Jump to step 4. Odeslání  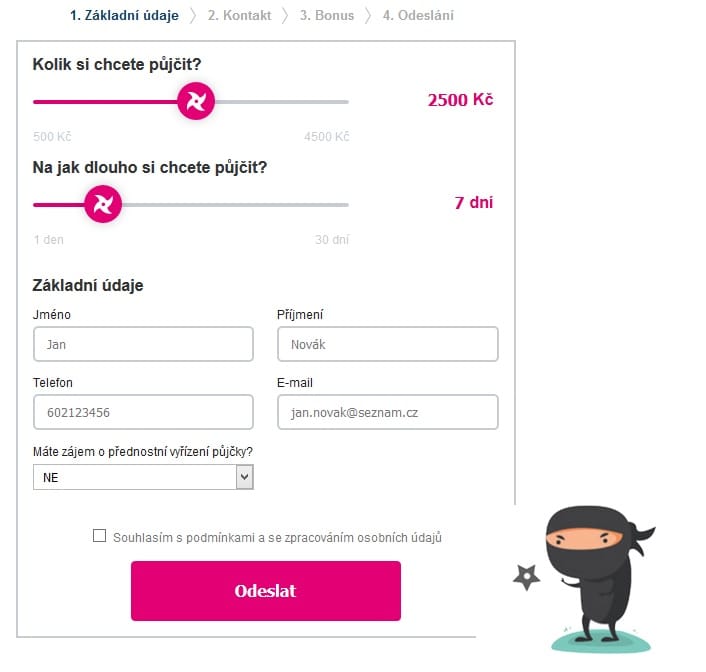[x=418, y=15]
